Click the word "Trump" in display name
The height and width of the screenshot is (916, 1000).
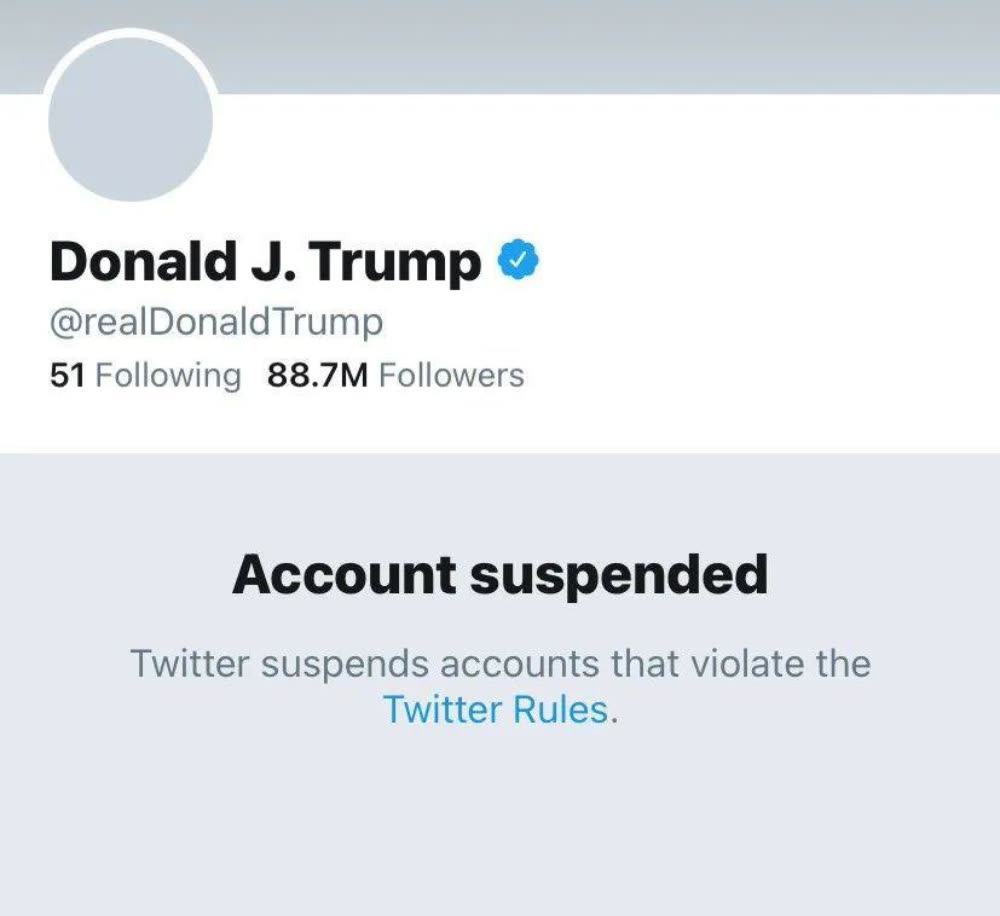click(394, 262)
